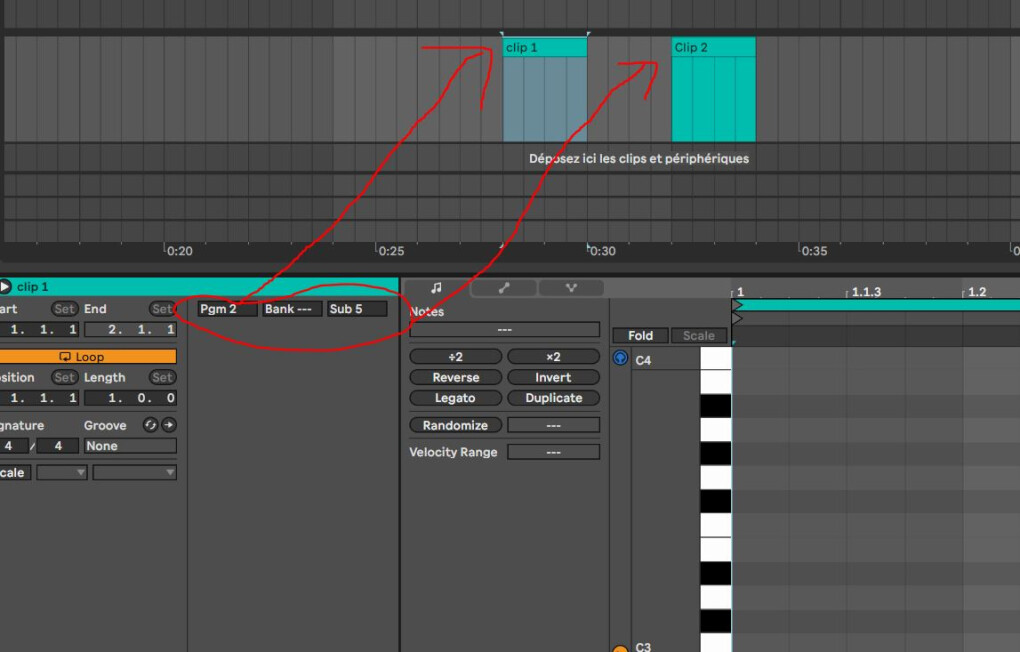Click the time signature numerator 4
This screenshot has height=652, width=1020.
14,446
